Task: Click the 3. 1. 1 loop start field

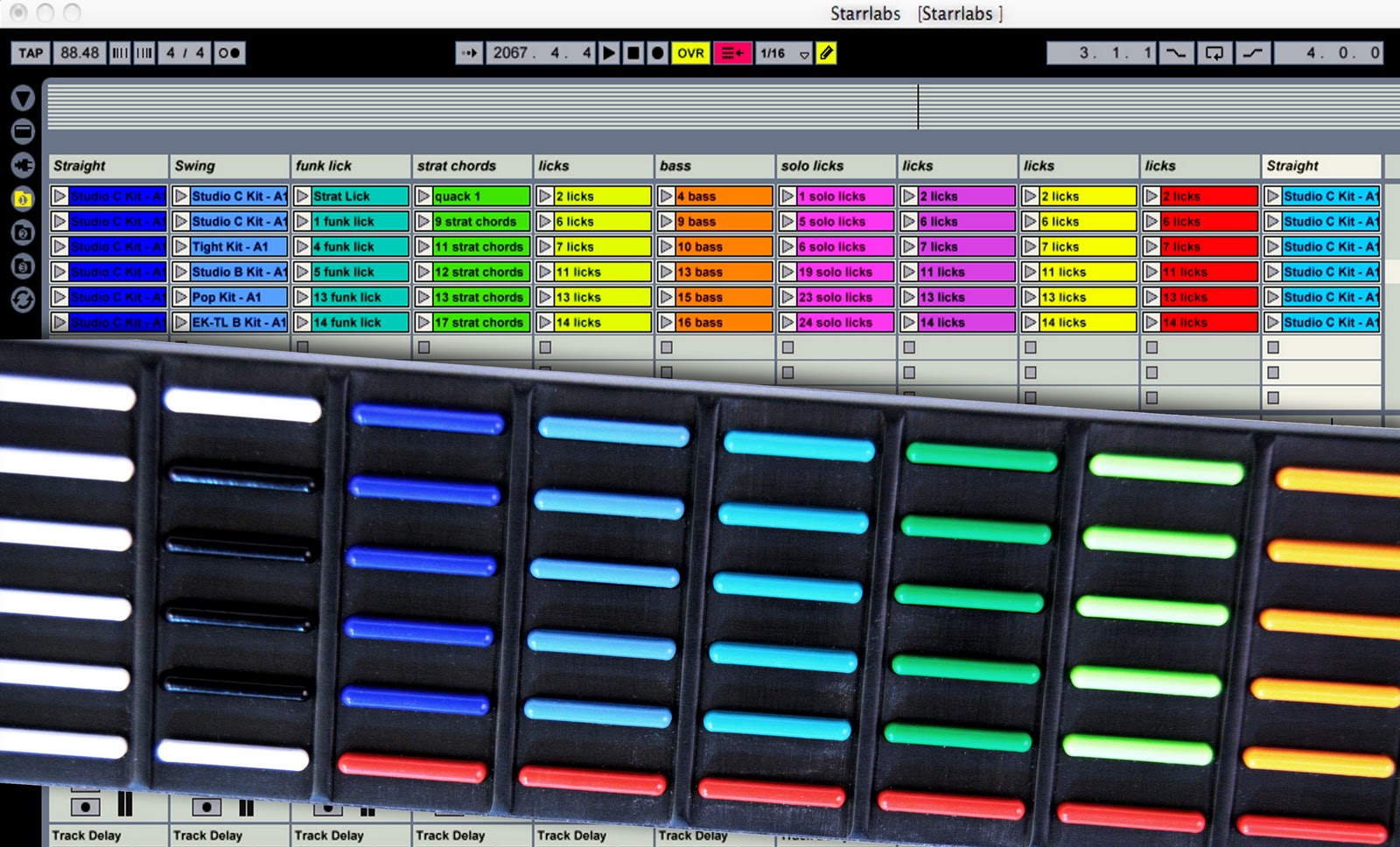Action: pos(1102,53)
